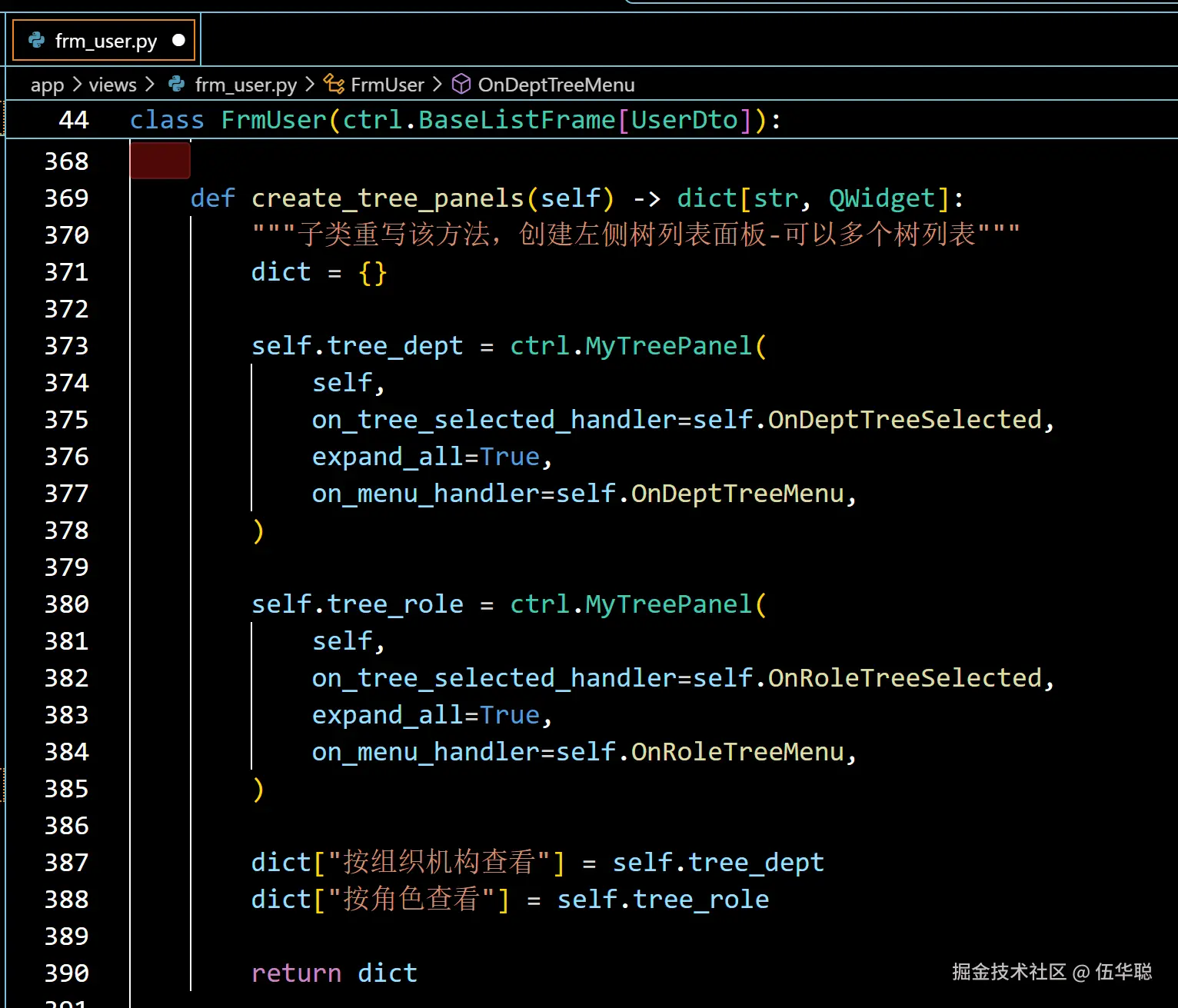This screenshot has height=1008, width=1178.
Task: Click closing parenthesis on line 378
Action: click(x=258, y=531)
